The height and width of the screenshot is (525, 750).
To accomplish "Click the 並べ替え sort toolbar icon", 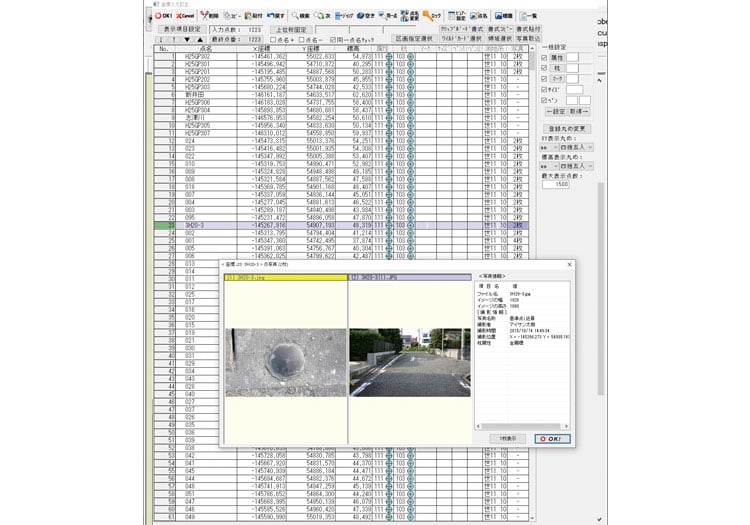I will (388, 16).
